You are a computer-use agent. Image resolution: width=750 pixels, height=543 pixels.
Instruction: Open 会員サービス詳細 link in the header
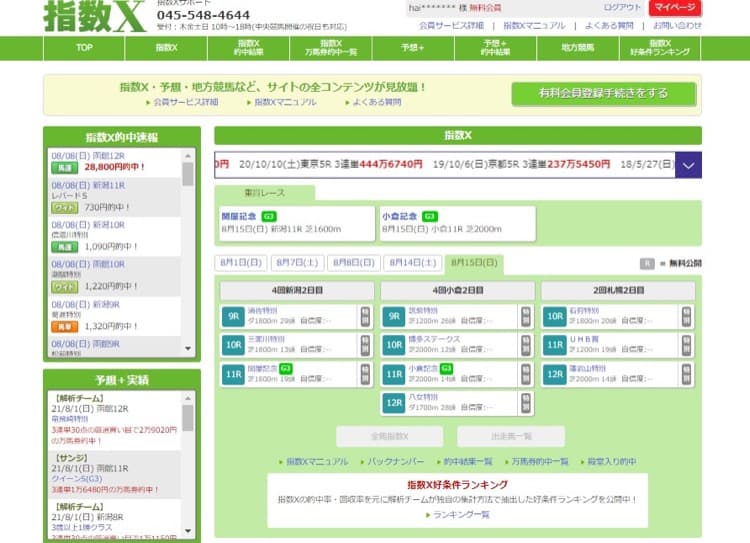pos(451,26)
